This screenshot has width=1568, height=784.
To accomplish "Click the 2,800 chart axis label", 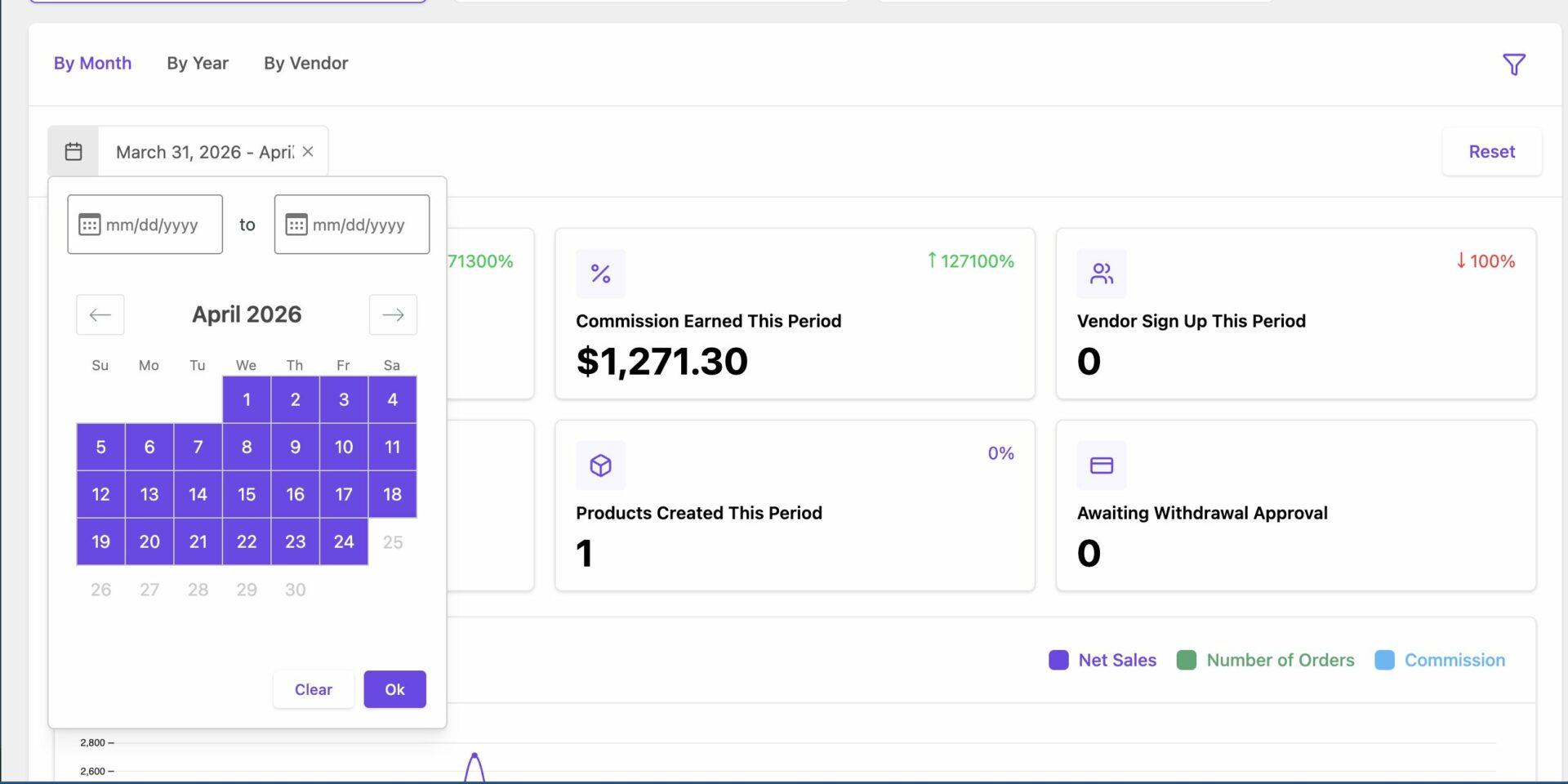I will [x=93, y=742].
